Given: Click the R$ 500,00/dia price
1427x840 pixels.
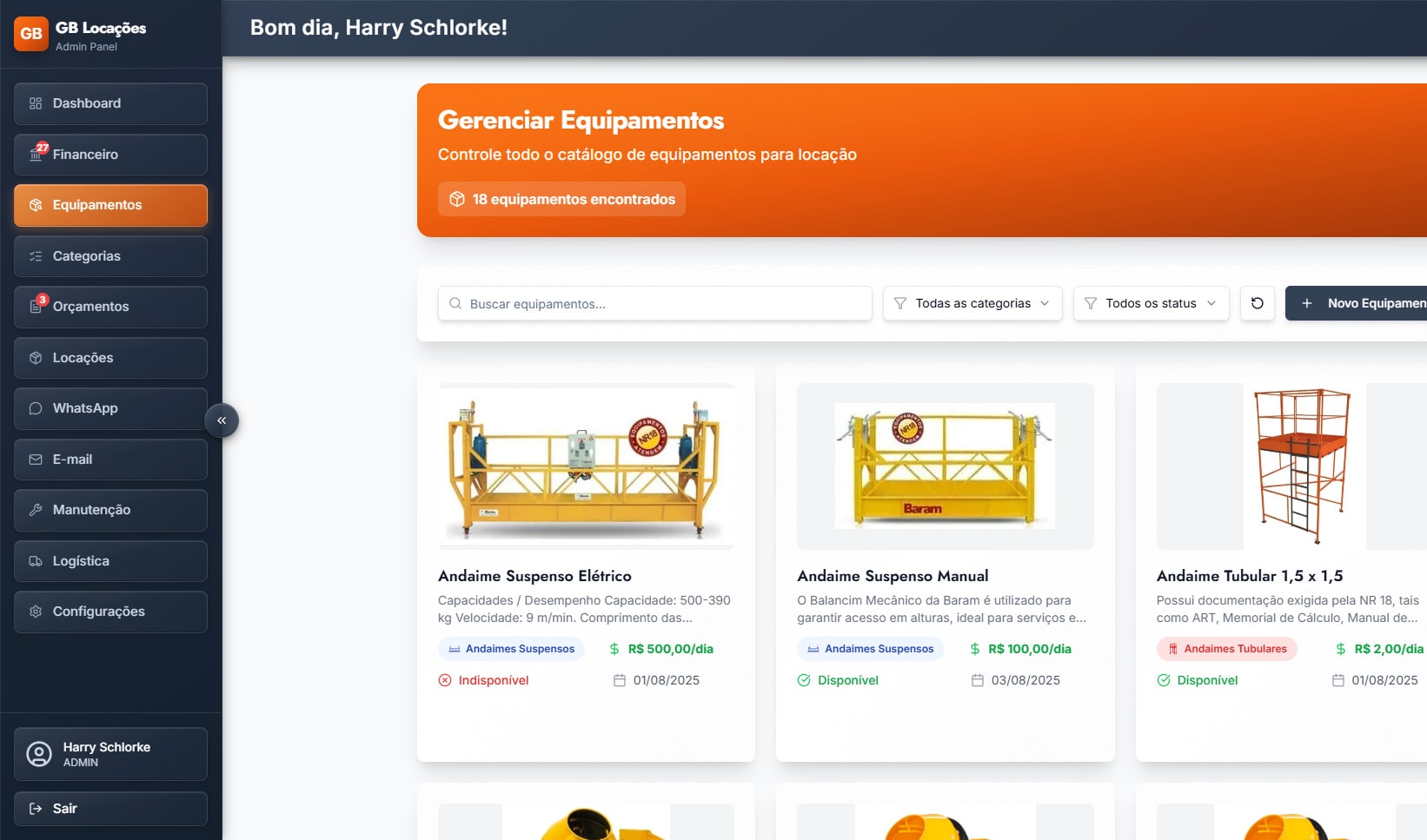Looking at the screenshot, I should point(670,649).
